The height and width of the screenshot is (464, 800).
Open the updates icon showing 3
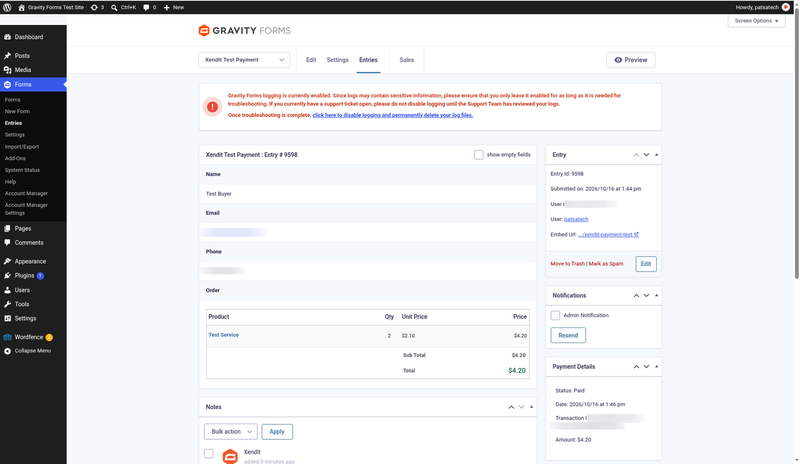pyautogui.click(x=97, y=7)
